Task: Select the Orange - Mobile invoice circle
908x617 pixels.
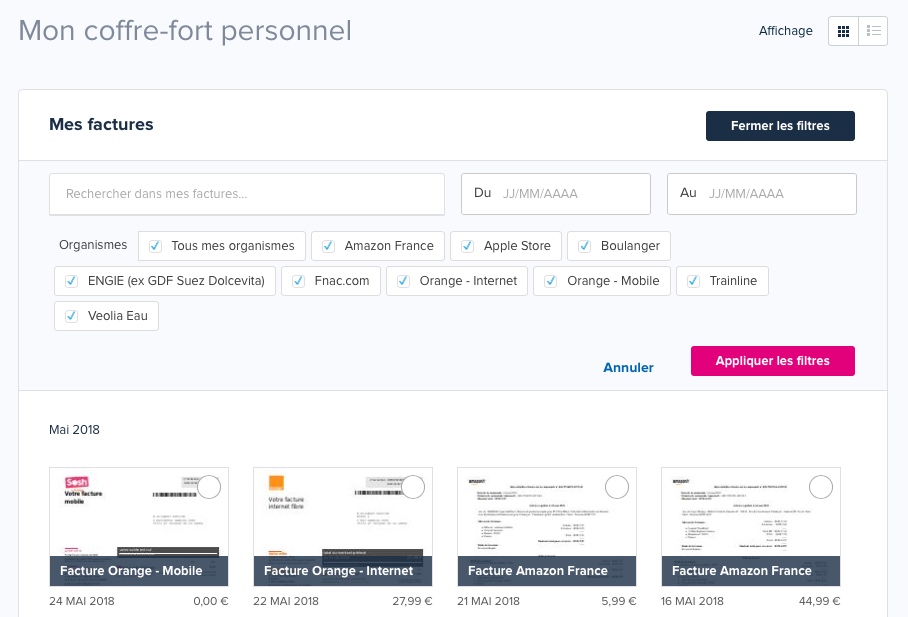Action: [209, 487]
